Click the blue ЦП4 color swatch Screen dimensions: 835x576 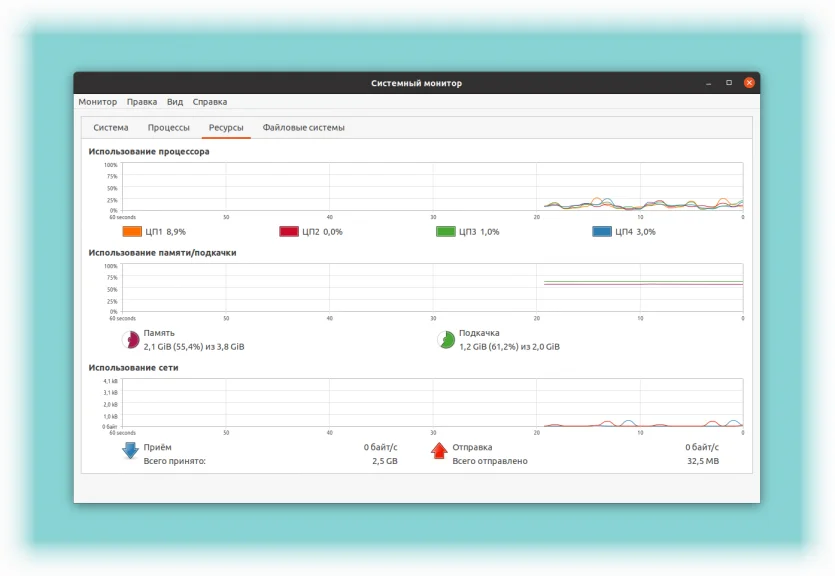tap(602, 232)
